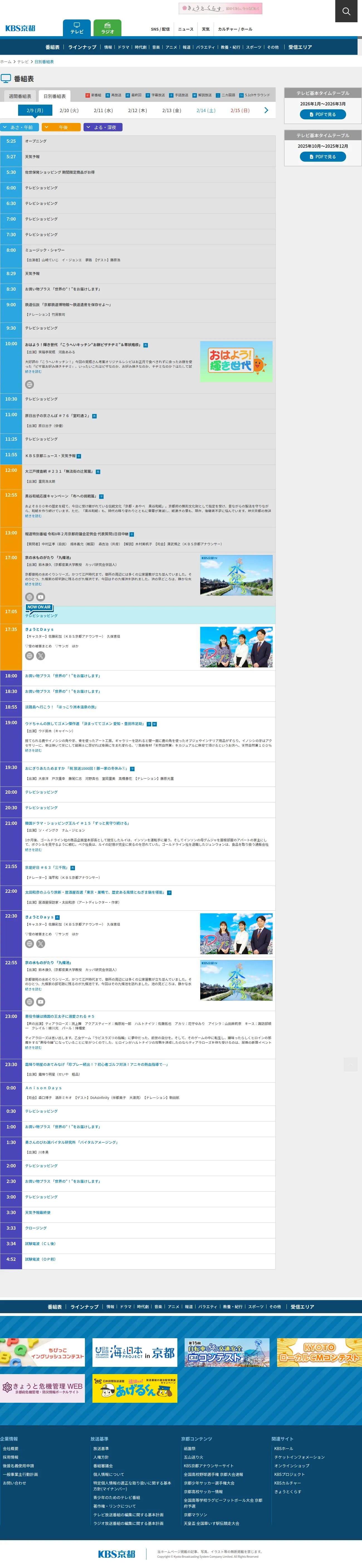Open the 0:00 Anison Days program link
362x1568 pixels.
[x=43, y=1088]
